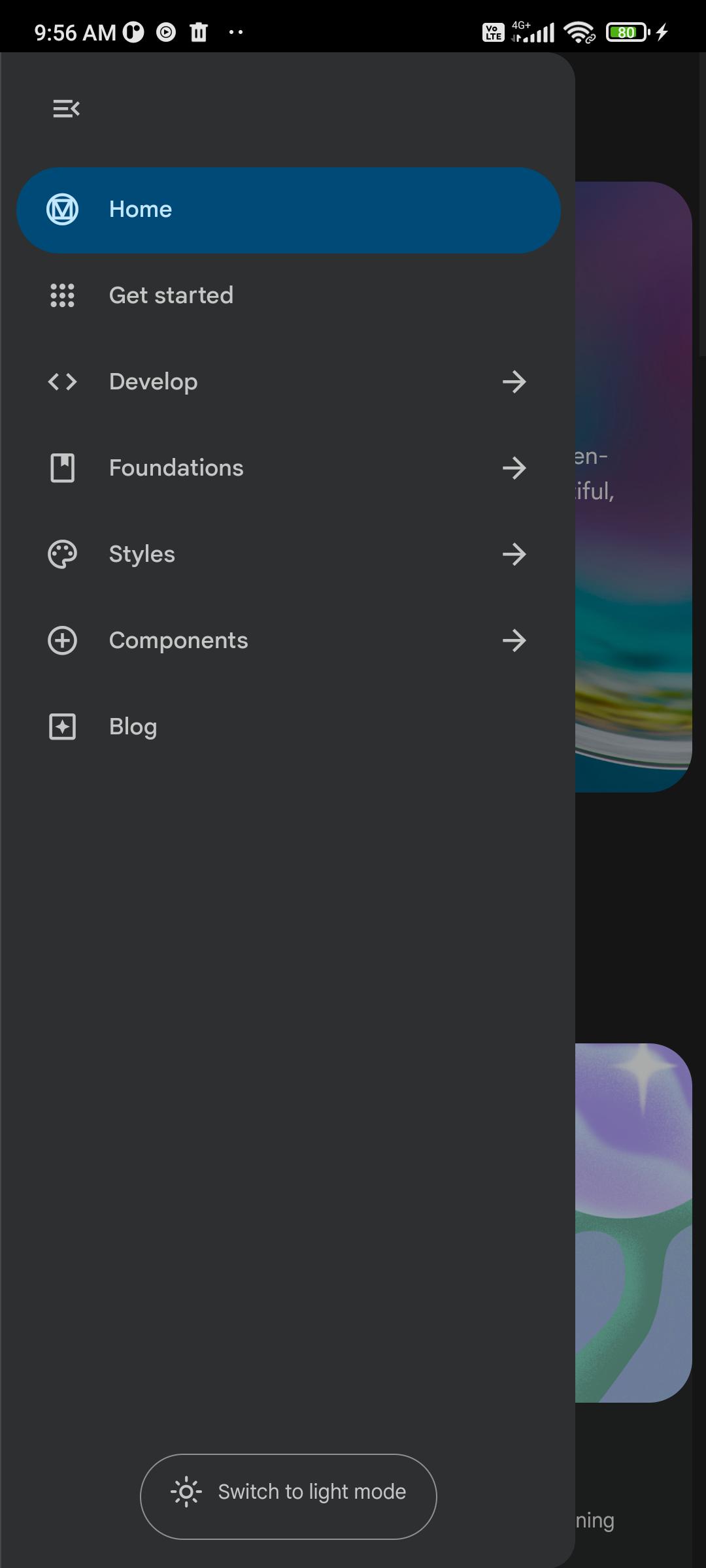Tap the palette Styles icon
Image resolution: width=706 pixels, height=1568 pixels.
click(x=63, y=554)
